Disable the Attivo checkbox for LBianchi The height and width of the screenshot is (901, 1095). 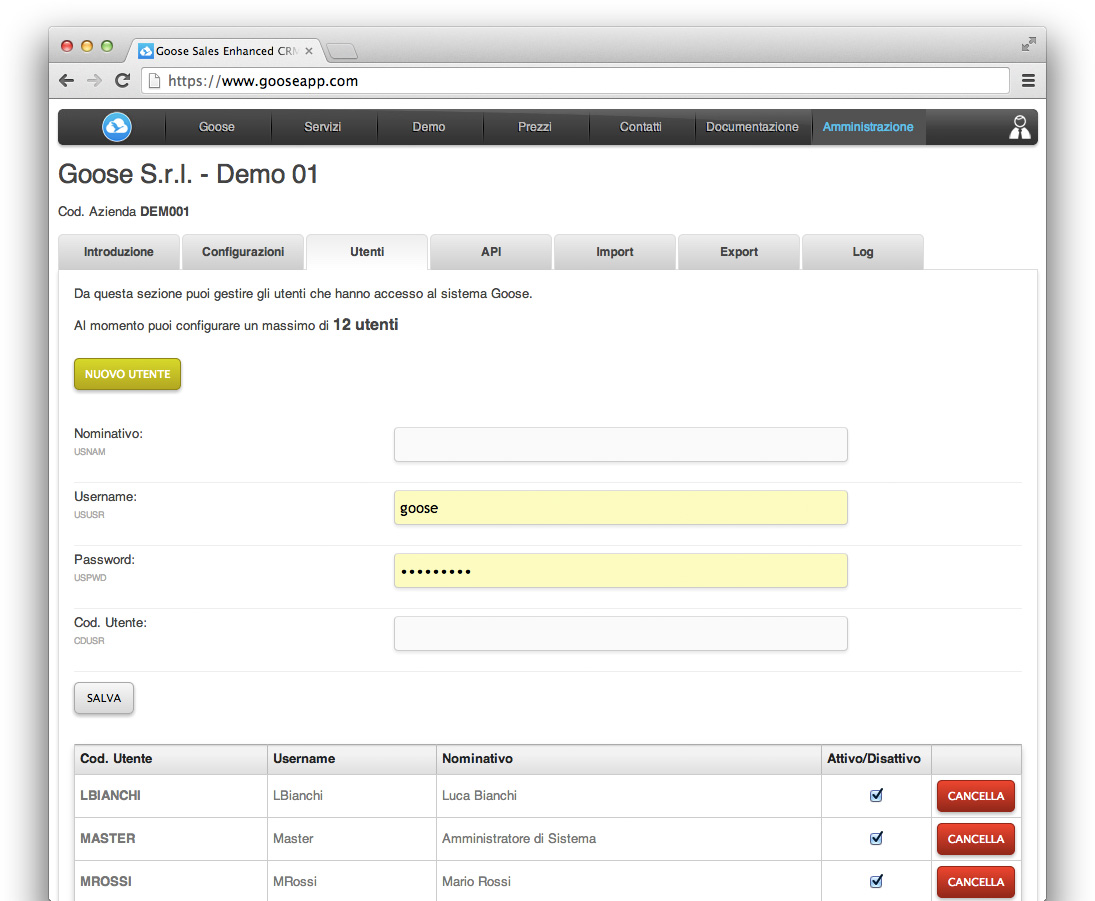coord(876,795)
